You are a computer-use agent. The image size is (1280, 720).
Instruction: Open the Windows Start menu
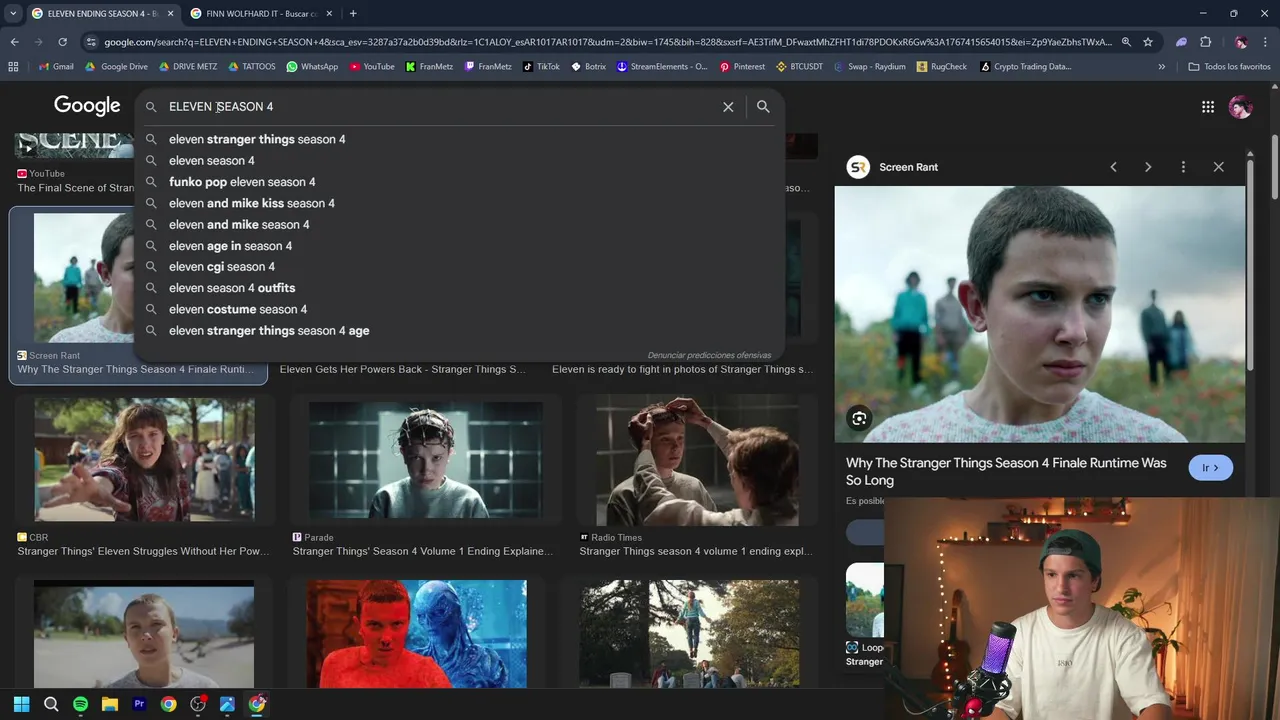[x=22, y=704]
